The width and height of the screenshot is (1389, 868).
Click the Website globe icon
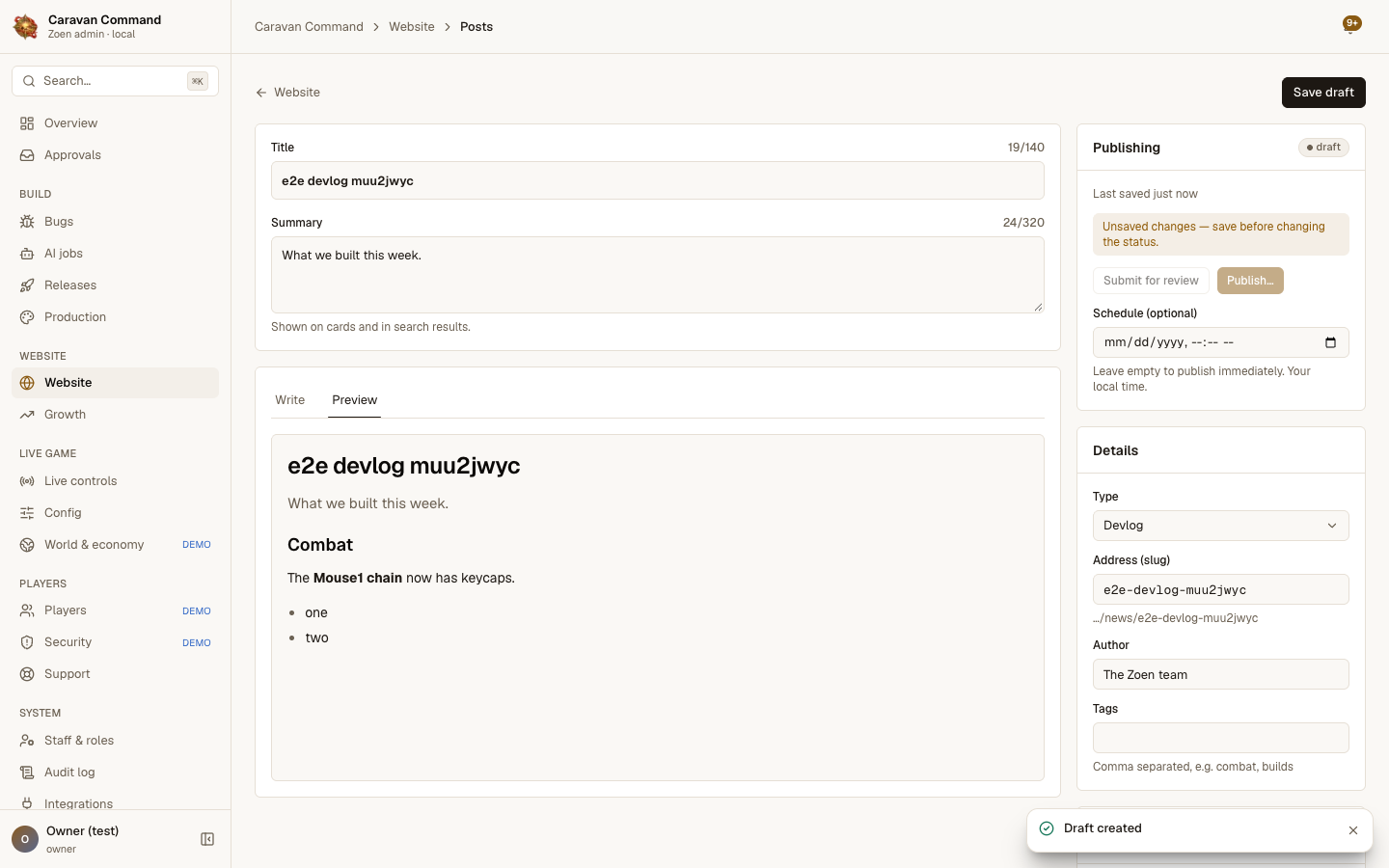tap(27, 383)
